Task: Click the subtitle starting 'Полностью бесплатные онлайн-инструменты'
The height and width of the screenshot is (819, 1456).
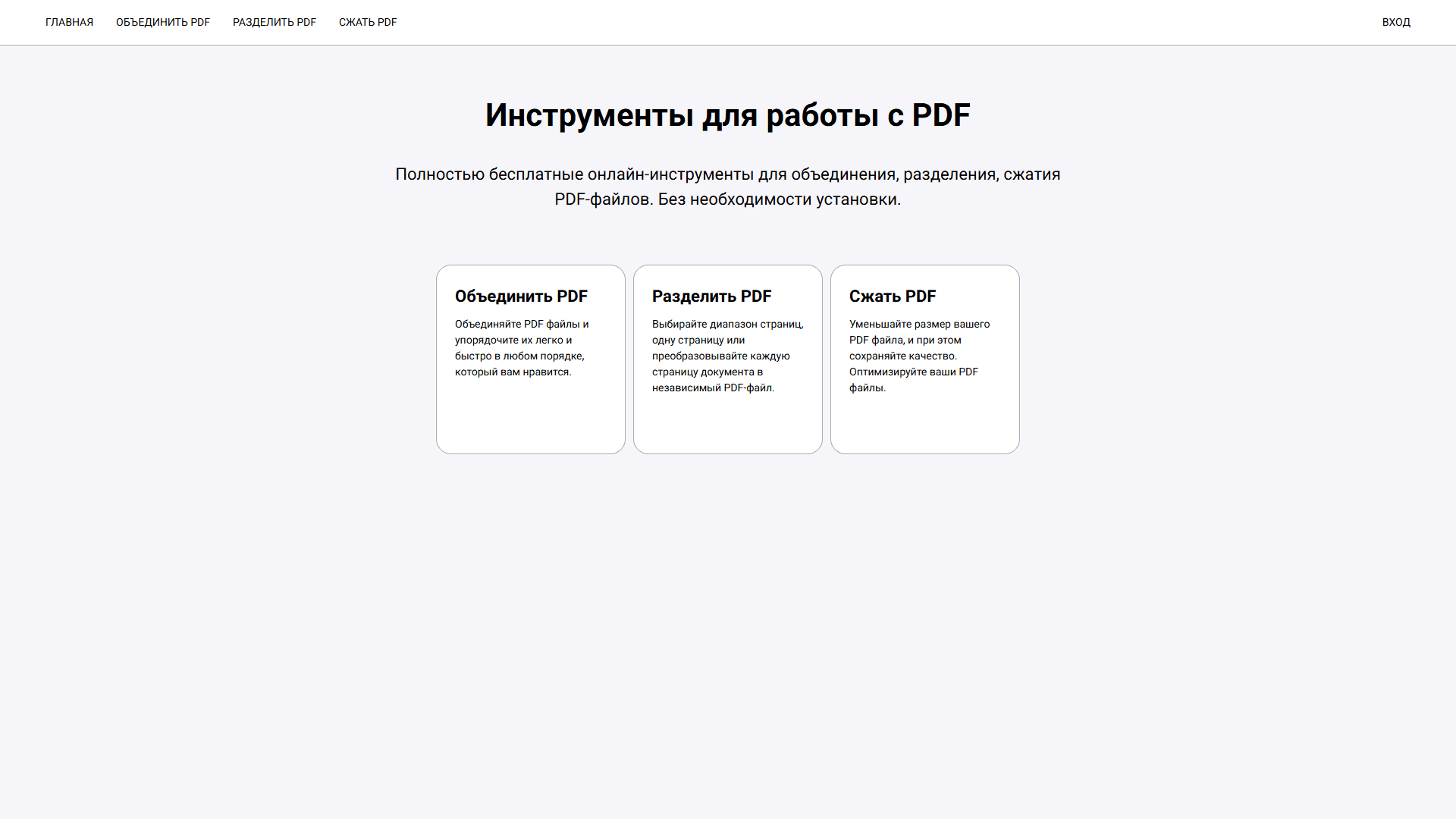Action: pos(728,187)
